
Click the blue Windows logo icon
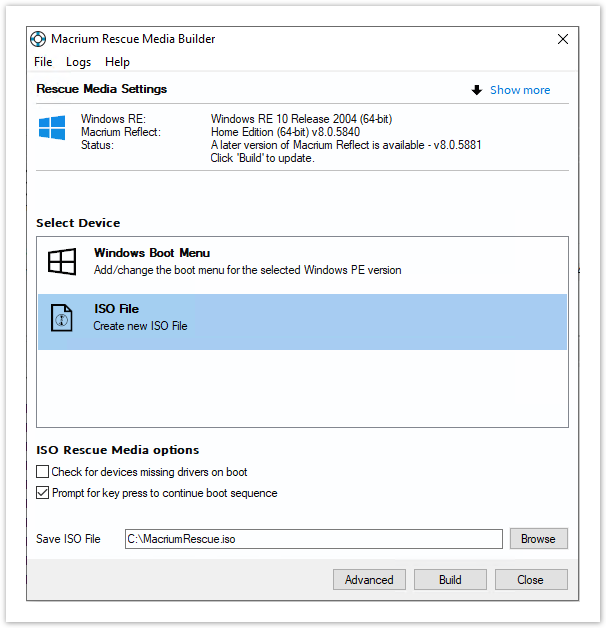52,127
